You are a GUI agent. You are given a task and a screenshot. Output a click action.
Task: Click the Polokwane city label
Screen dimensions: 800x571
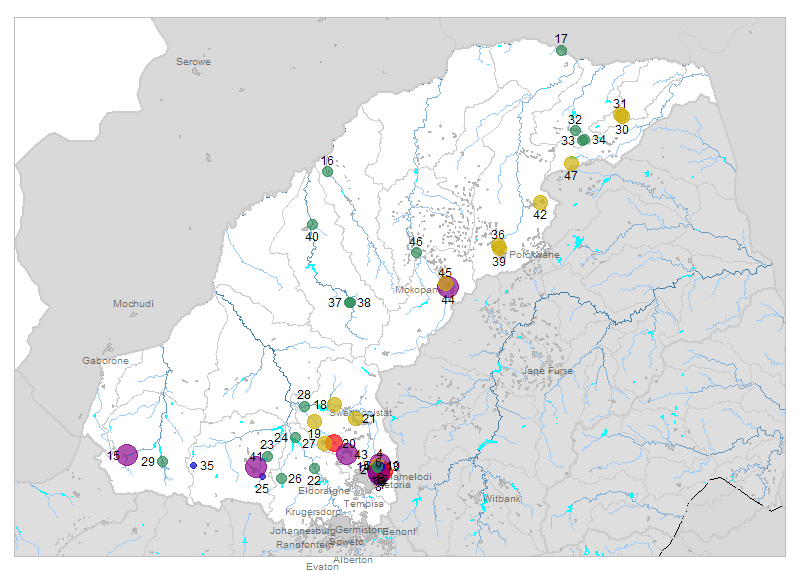point(534,255)
